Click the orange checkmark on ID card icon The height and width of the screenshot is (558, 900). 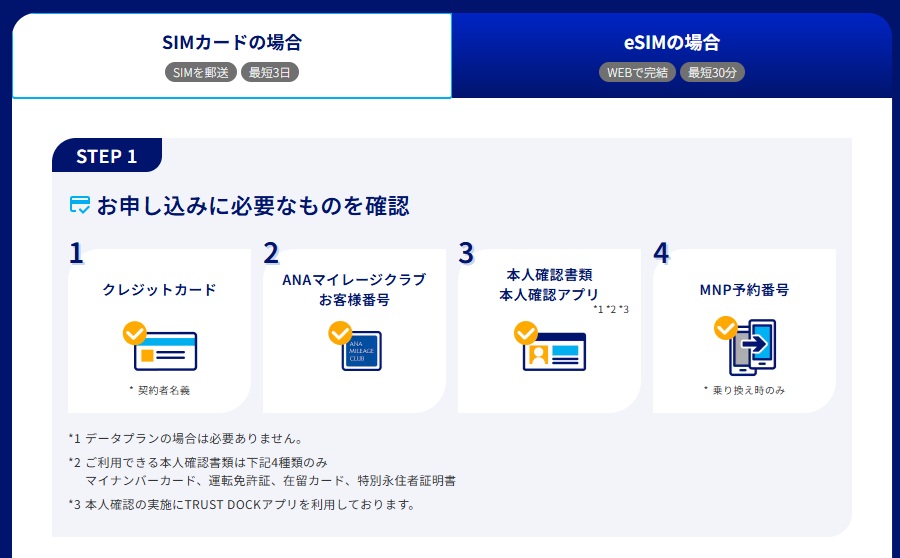525,332
